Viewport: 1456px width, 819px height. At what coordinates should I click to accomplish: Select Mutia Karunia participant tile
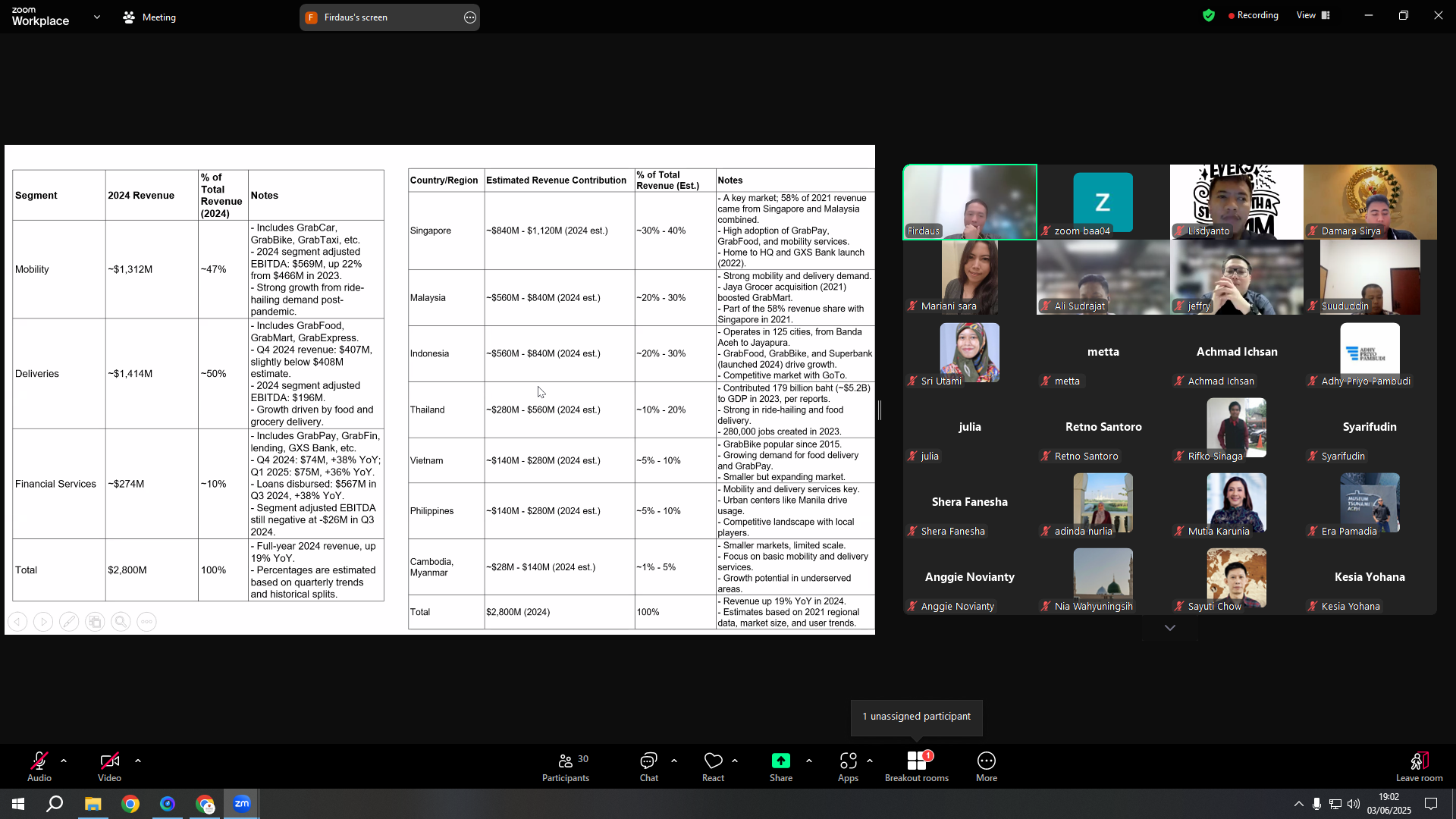coord(1237,503)
